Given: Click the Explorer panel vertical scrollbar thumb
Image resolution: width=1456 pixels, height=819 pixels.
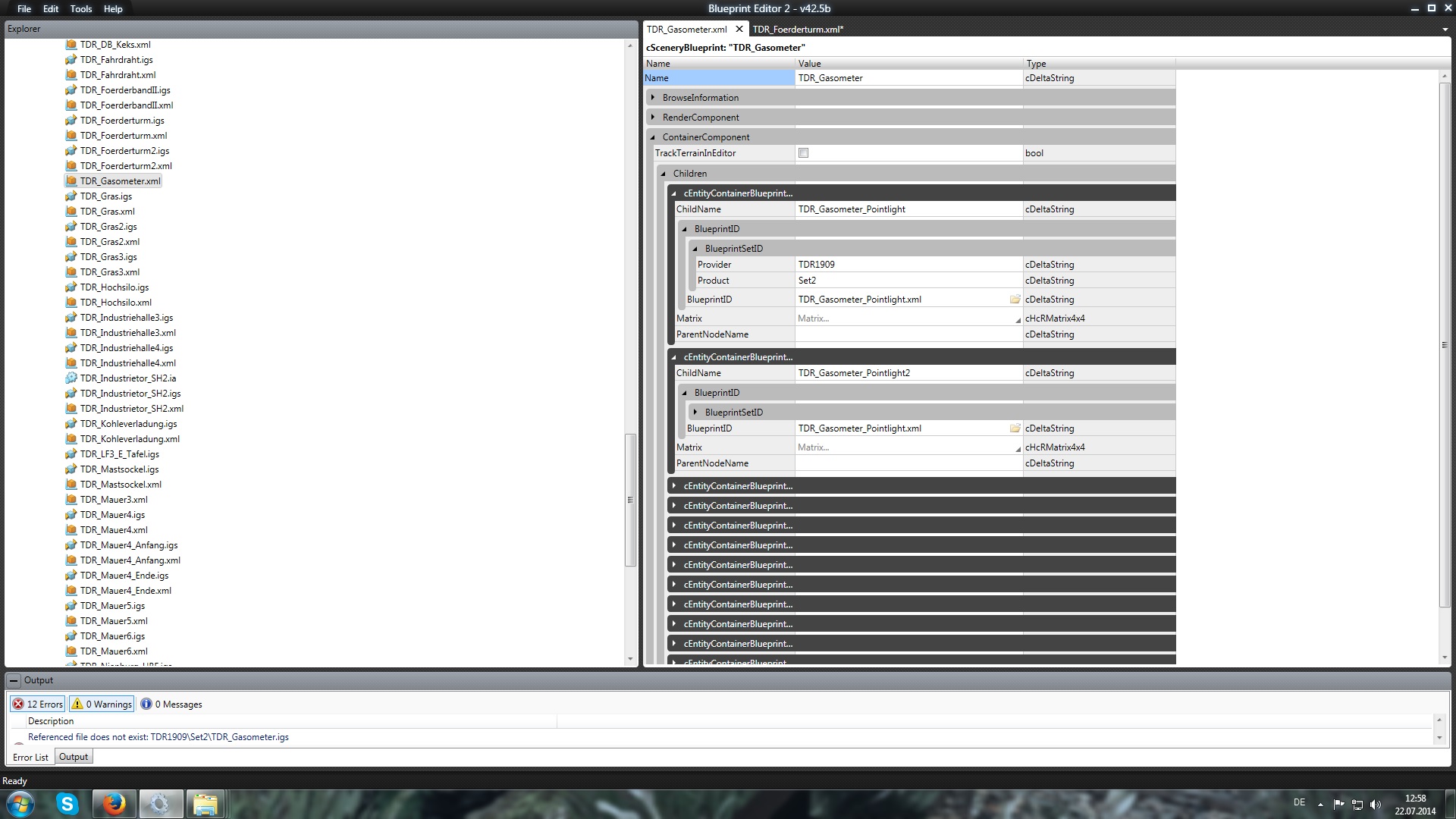Looking at the screenshot, I should (x=629, y=500).
